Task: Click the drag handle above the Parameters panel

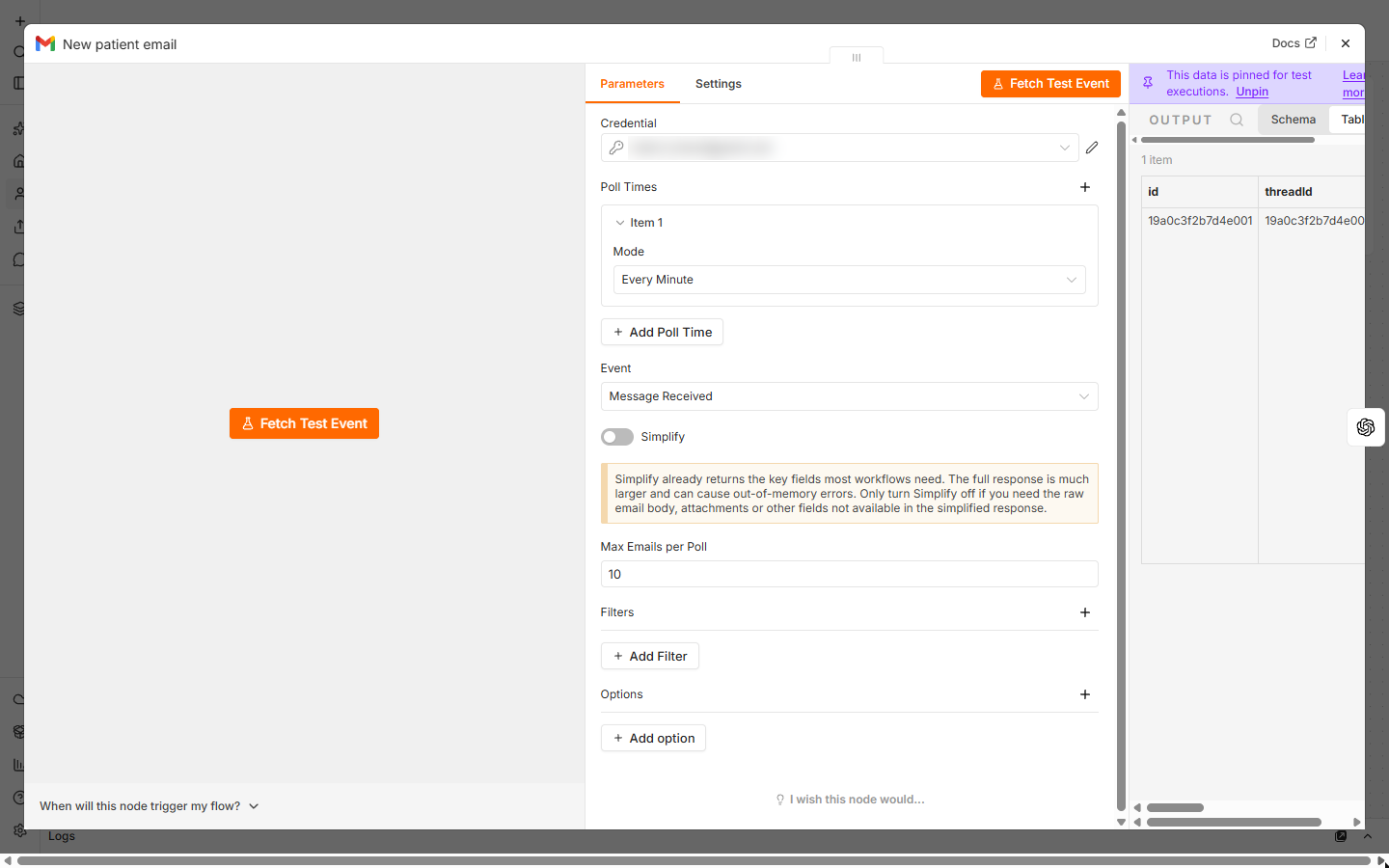Action: 856,57
